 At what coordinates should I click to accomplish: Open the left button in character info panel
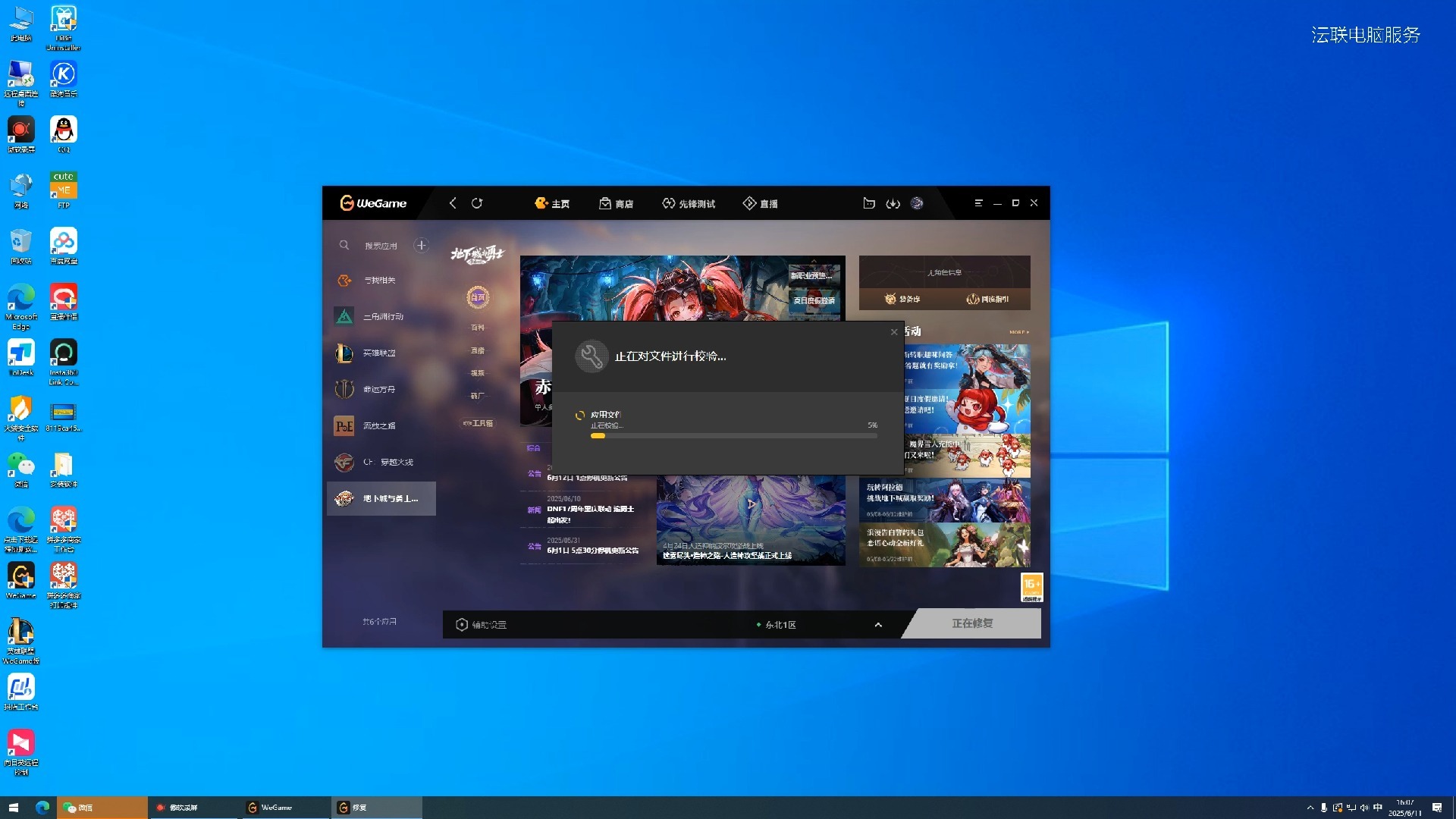tap(902, 299)
